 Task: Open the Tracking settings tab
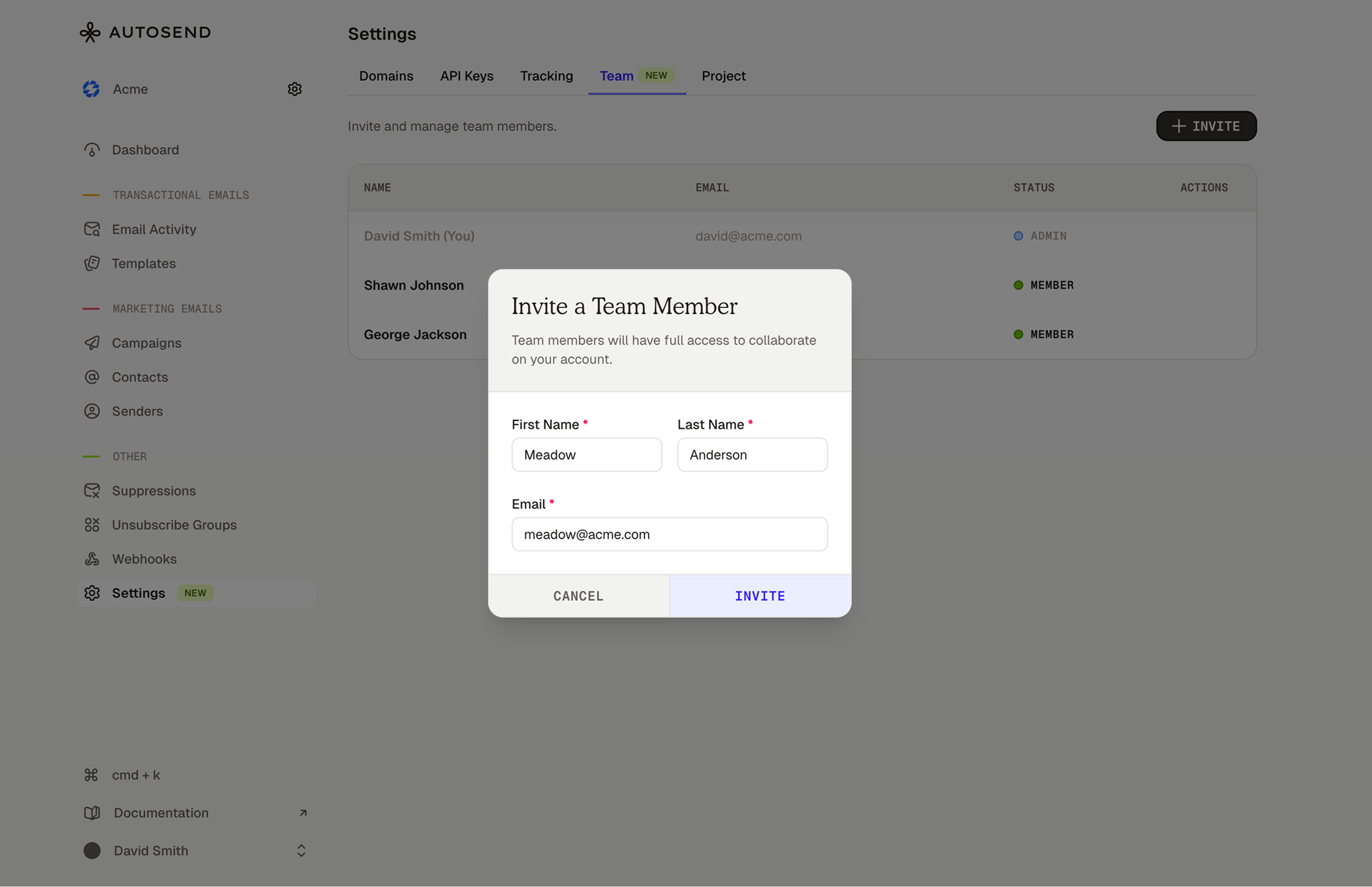click(x=546, y=75)
